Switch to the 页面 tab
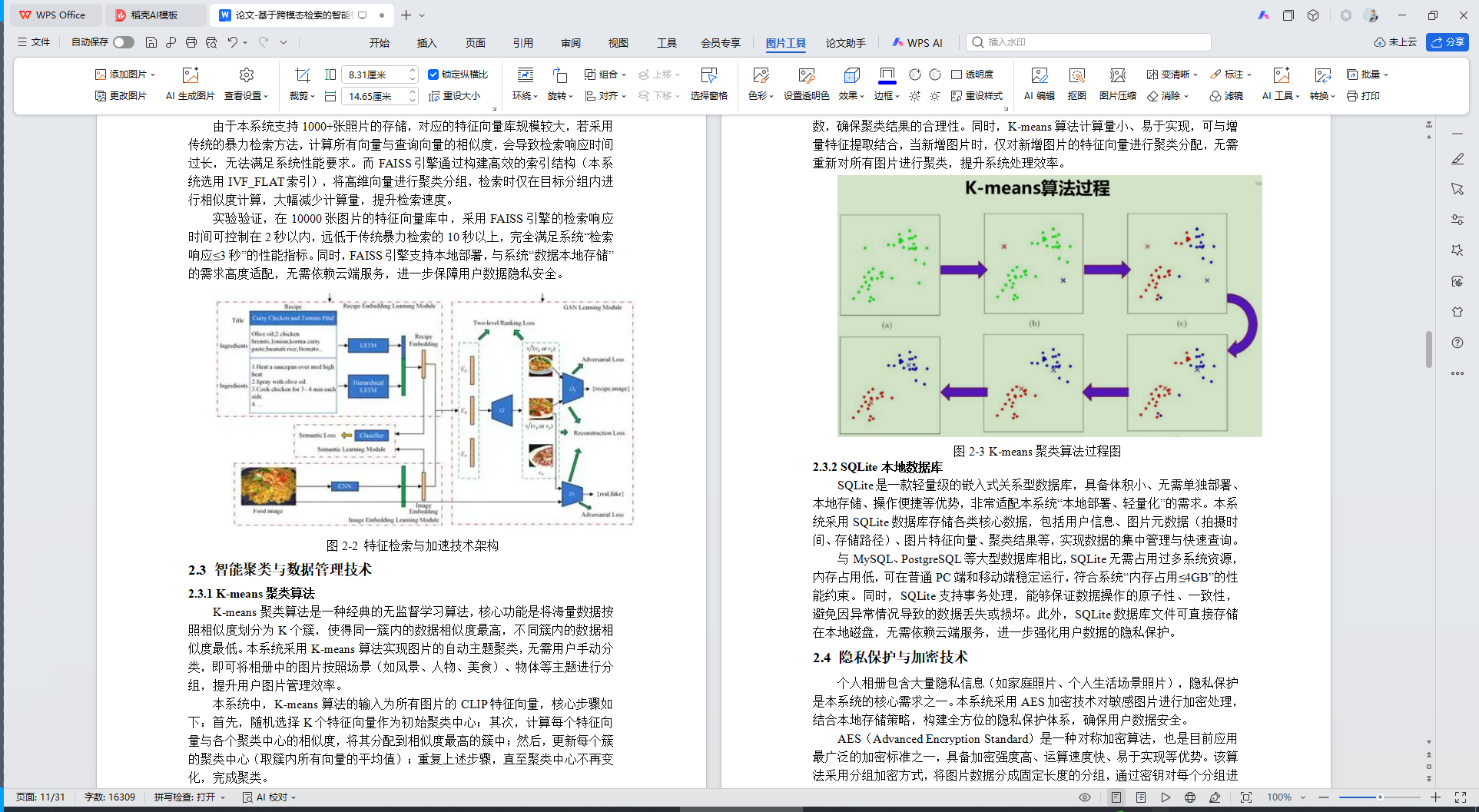This screenshot has width=1479, height=812. [476, 43]
